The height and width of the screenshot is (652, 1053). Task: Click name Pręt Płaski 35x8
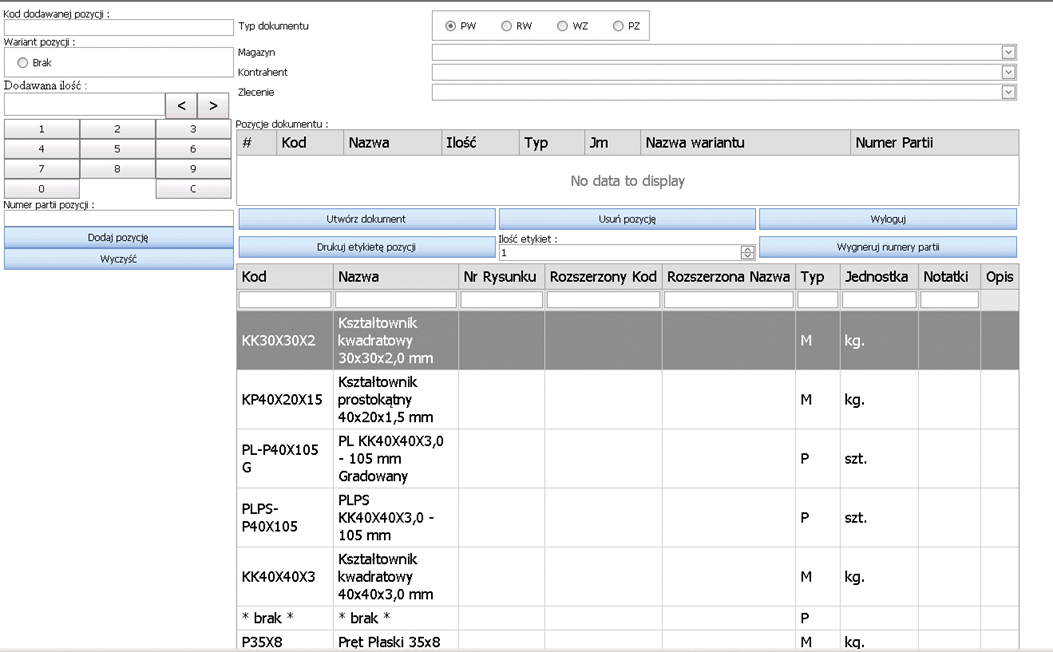[x=390, y=642]
